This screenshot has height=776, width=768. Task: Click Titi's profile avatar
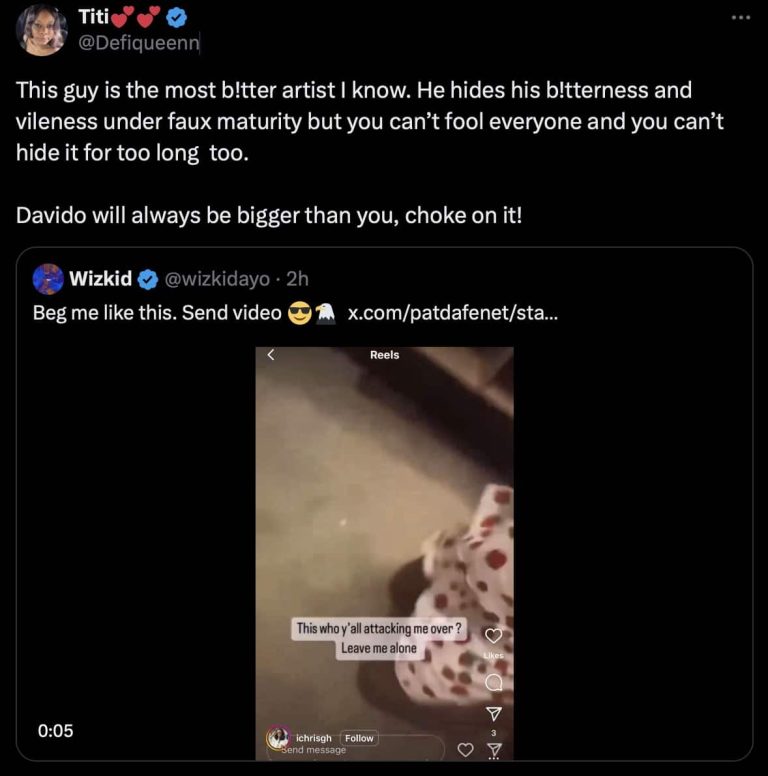tap(42, 30)
